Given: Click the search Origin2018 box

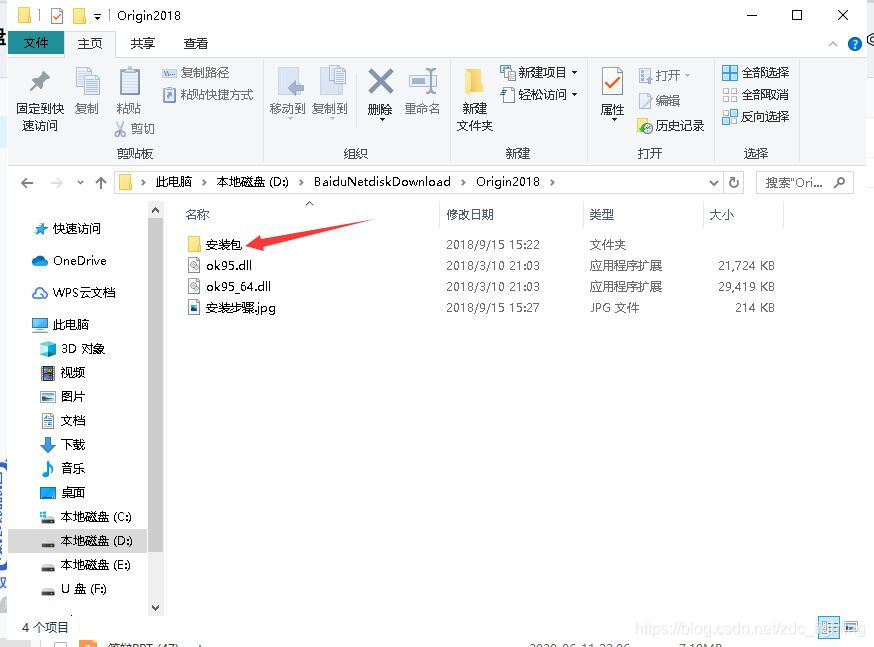Looking at the screenshot, I should 804,183.
